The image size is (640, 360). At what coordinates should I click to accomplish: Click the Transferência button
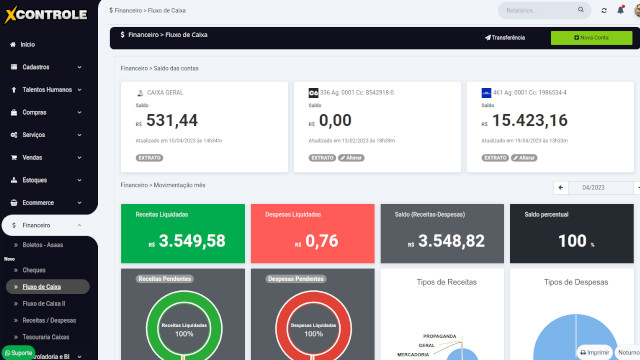pos(505,38)
